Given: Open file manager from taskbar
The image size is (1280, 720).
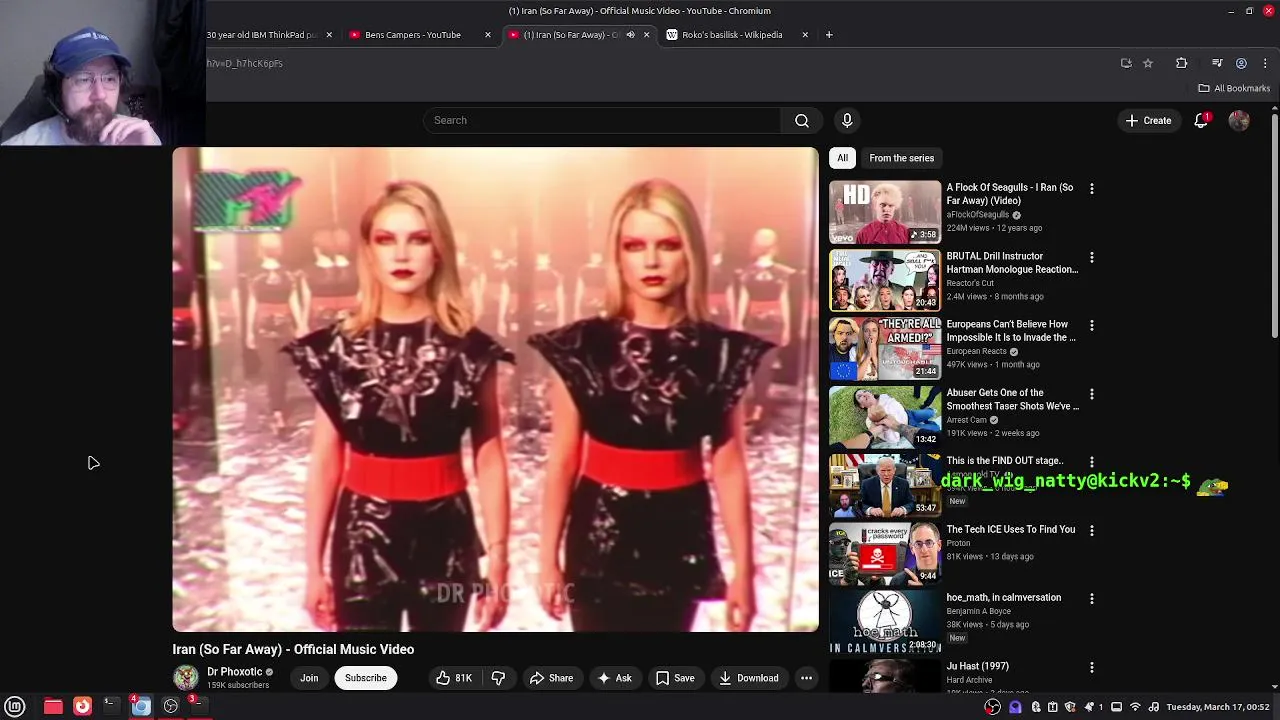Looking at the screenshot, I should [x=53, y=706].
